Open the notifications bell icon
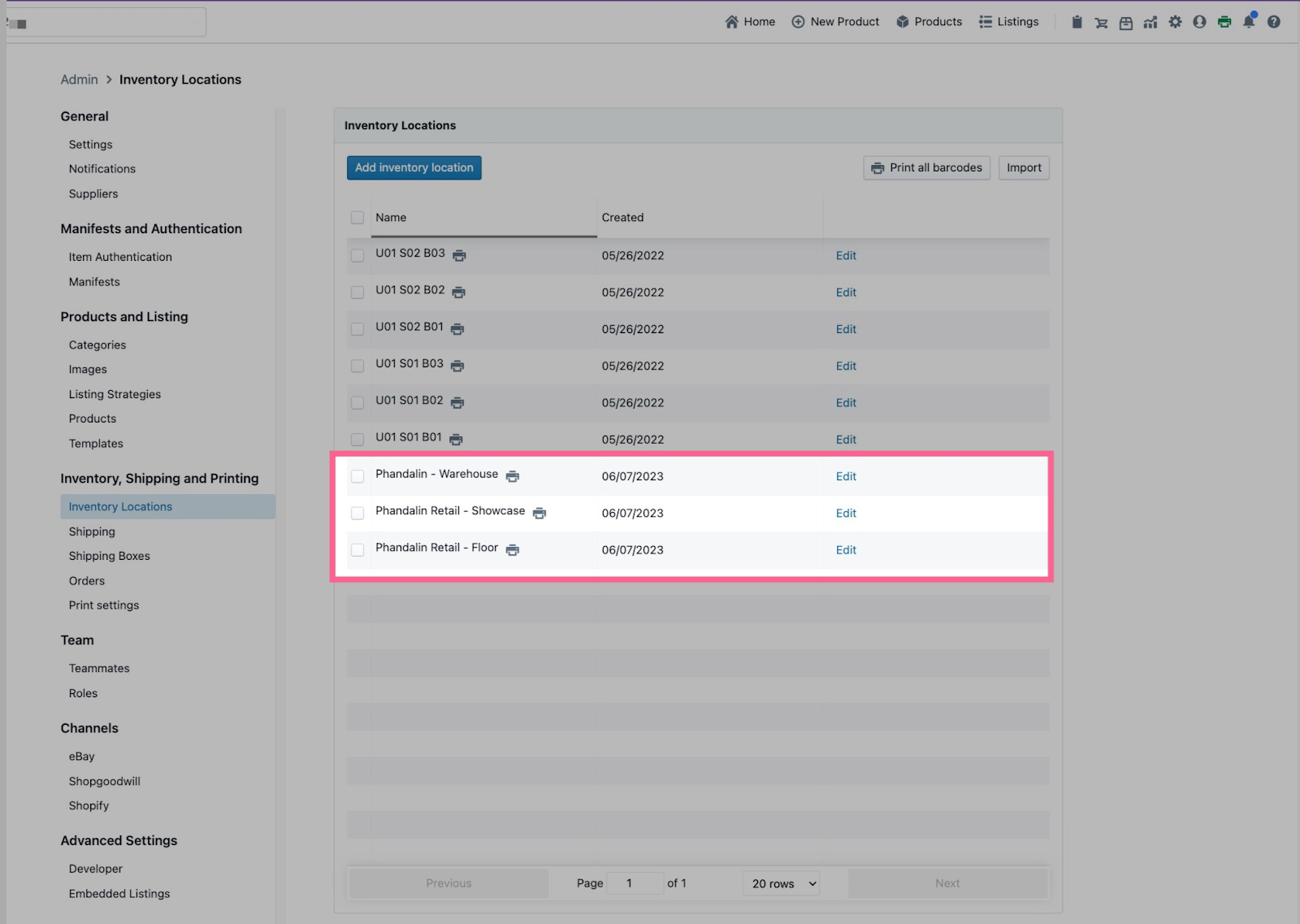This screenshot has width=1300, height=924. 1249,22
